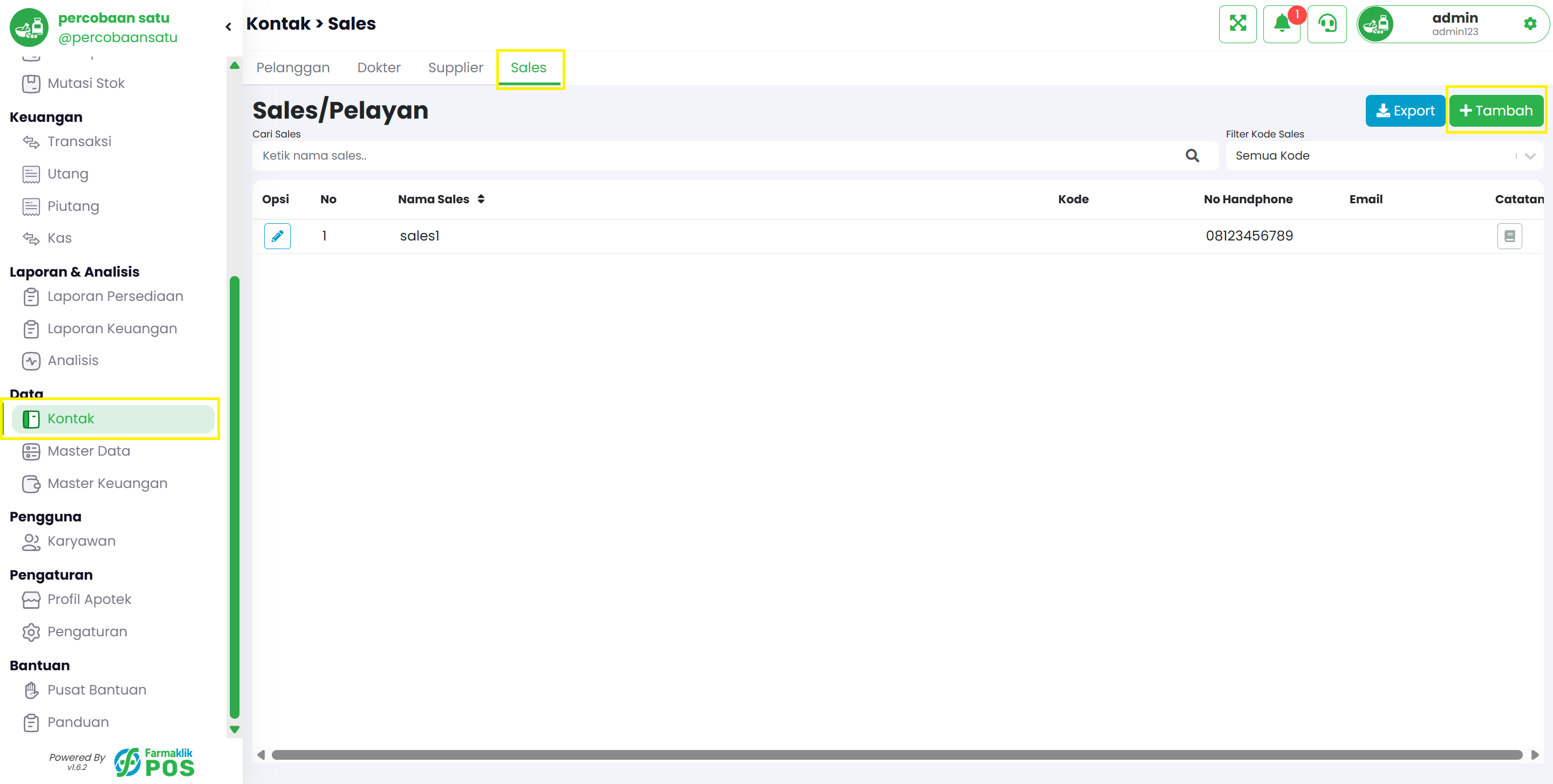Select the Sales tab
The width and height of the screenshot is (1553, 784).
coord(529,67)
